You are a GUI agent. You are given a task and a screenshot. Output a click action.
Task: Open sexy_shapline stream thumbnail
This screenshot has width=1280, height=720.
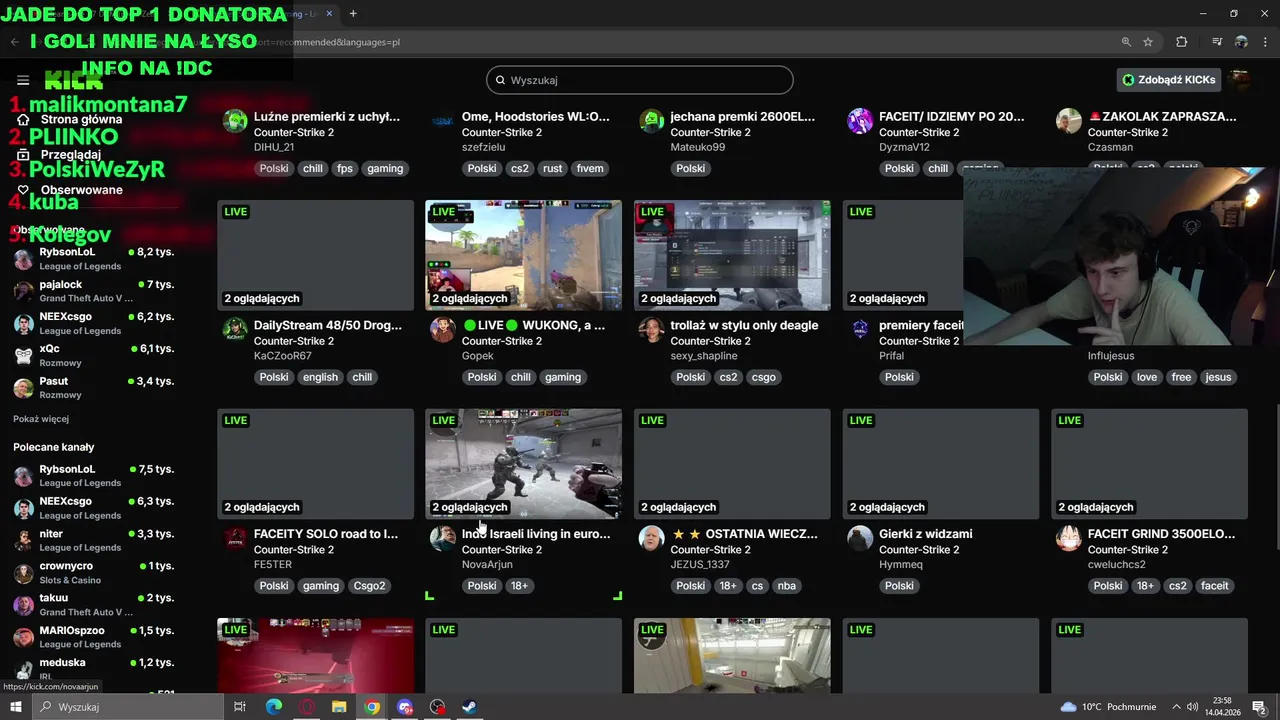(732, 255)
